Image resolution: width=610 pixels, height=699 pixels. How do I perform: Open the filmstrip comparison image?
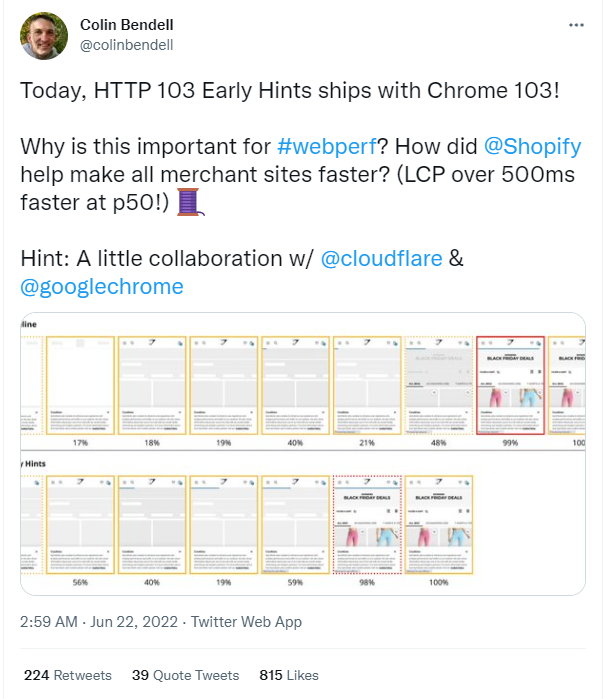[x=303, y=454]
